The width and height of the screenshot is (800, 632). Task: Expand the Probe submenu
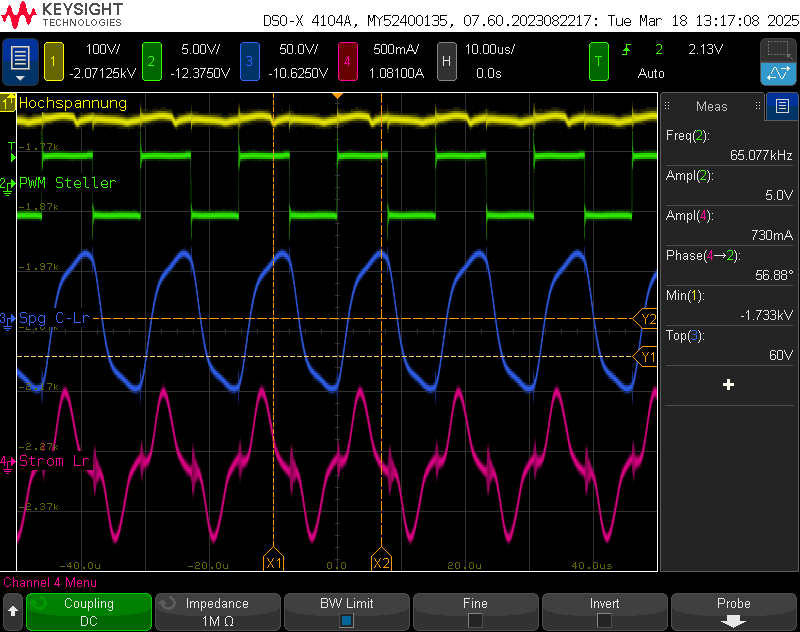click(x=733, y=612)
